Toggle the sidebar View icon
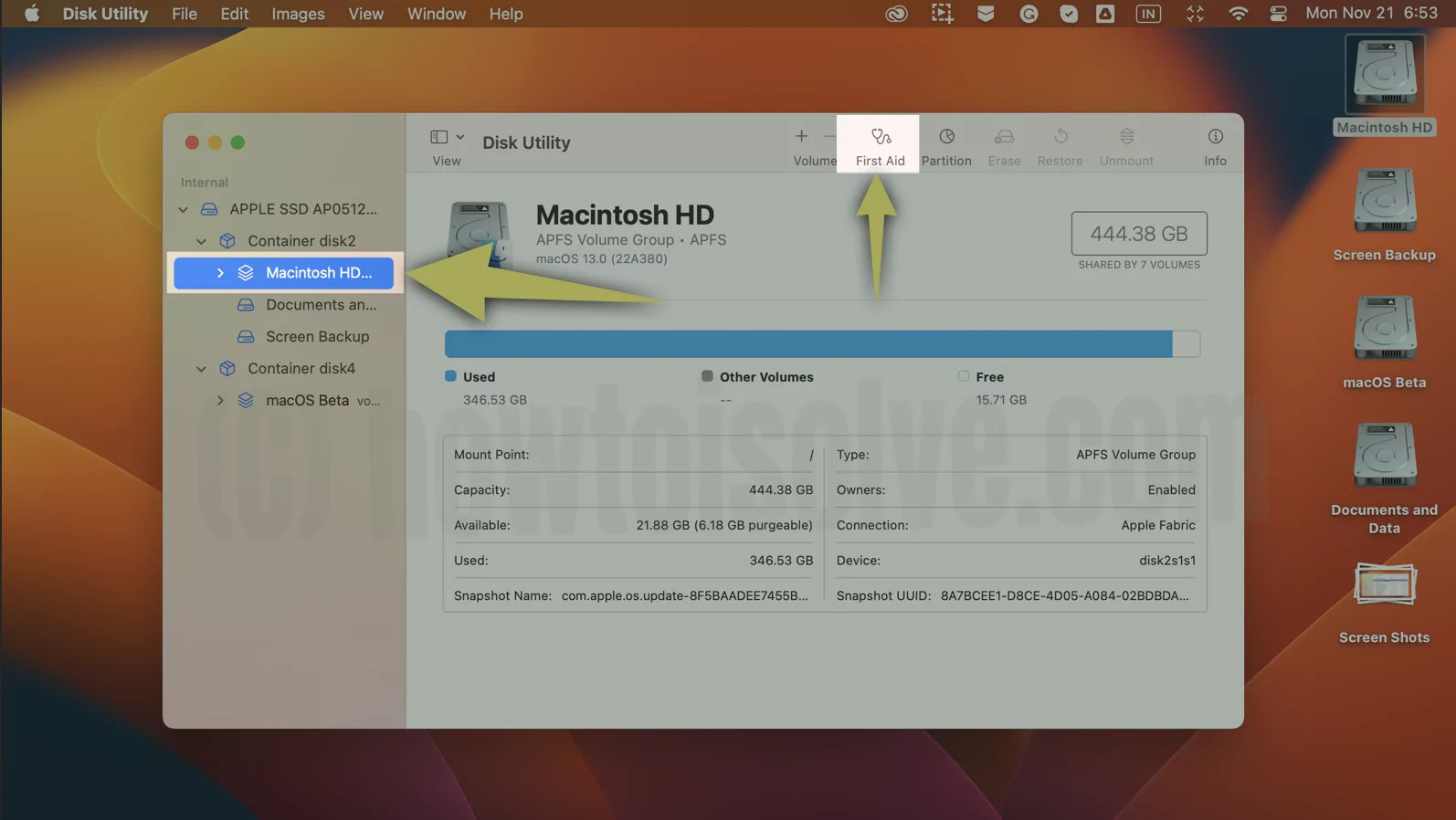 click(439, 137)
